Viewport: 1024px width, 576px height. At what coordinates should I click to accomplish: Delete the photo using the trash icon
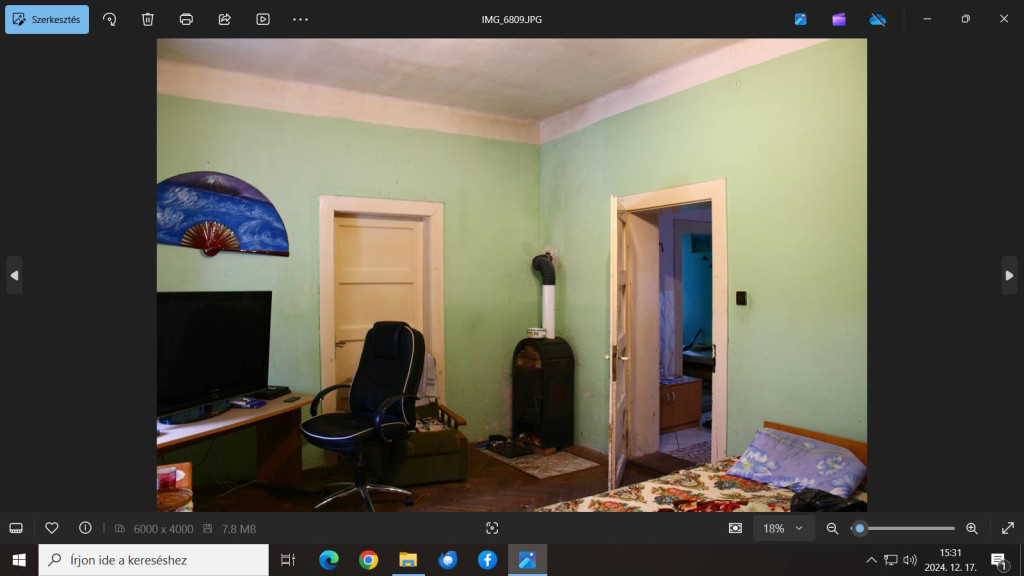point(148,19)
